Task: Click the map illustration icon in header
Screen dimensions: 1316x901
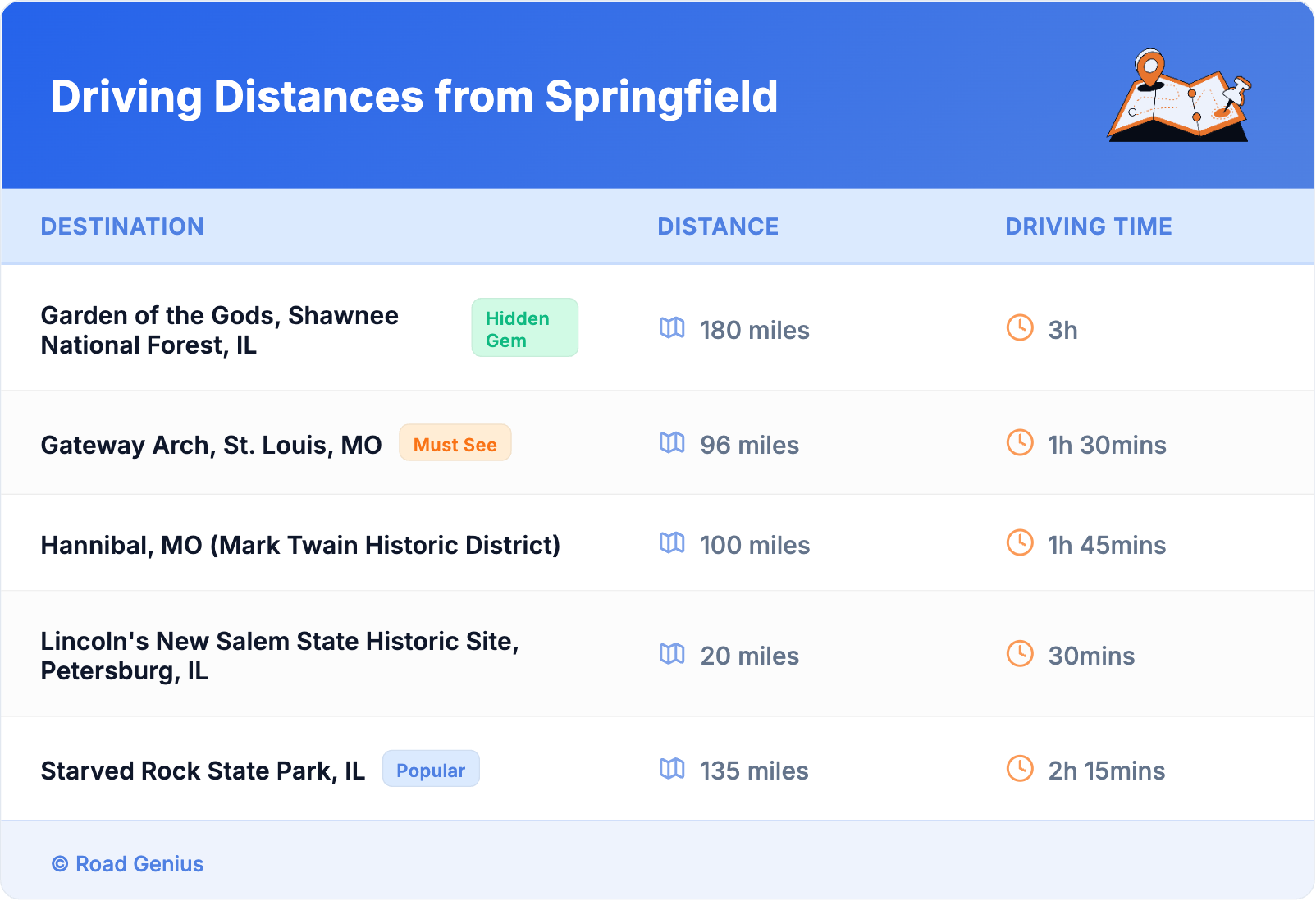Action: [1179, 97]
